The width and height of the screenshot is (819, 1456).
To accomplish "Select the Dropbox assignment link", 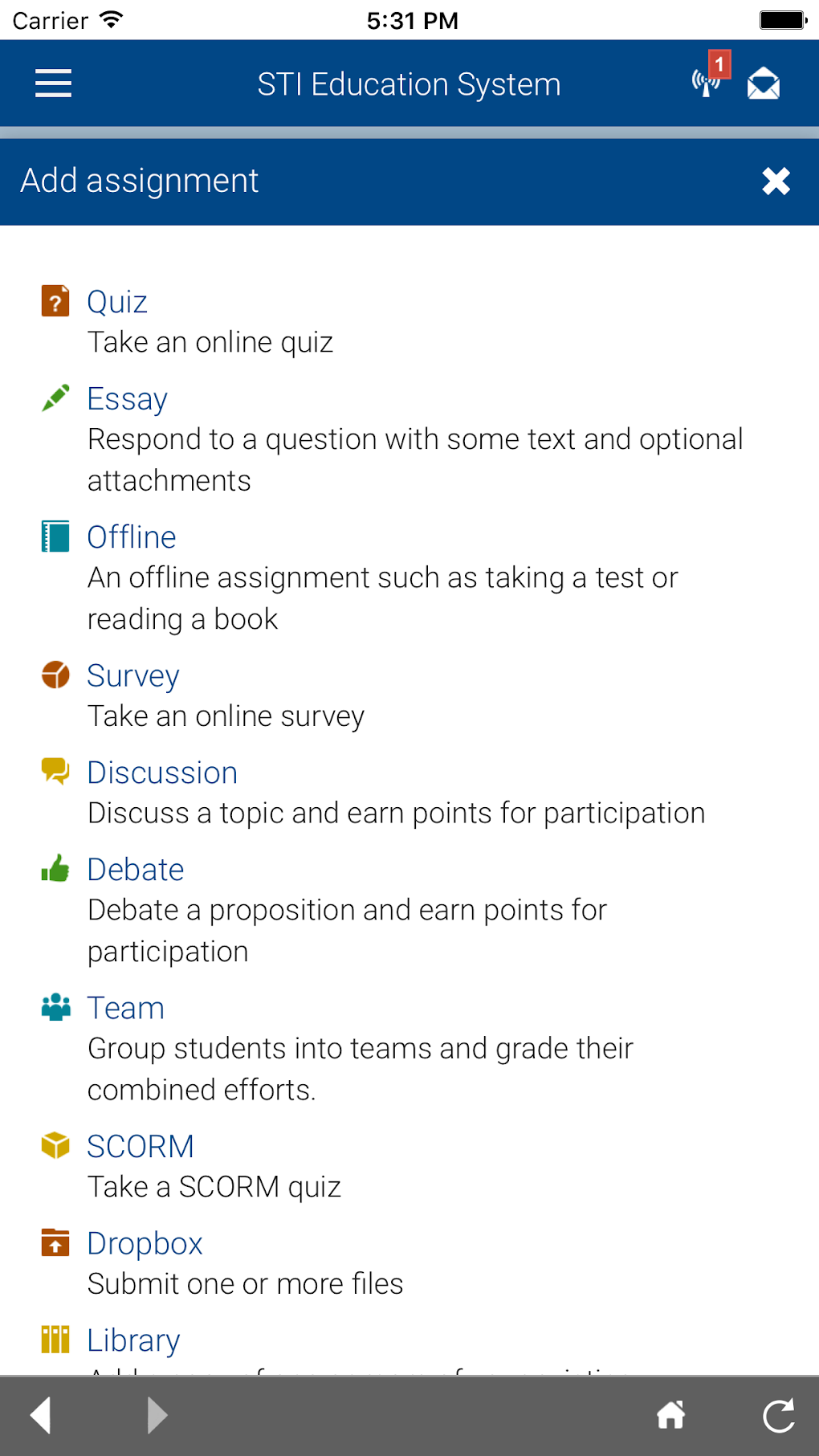I will (x=145, y=1243).
